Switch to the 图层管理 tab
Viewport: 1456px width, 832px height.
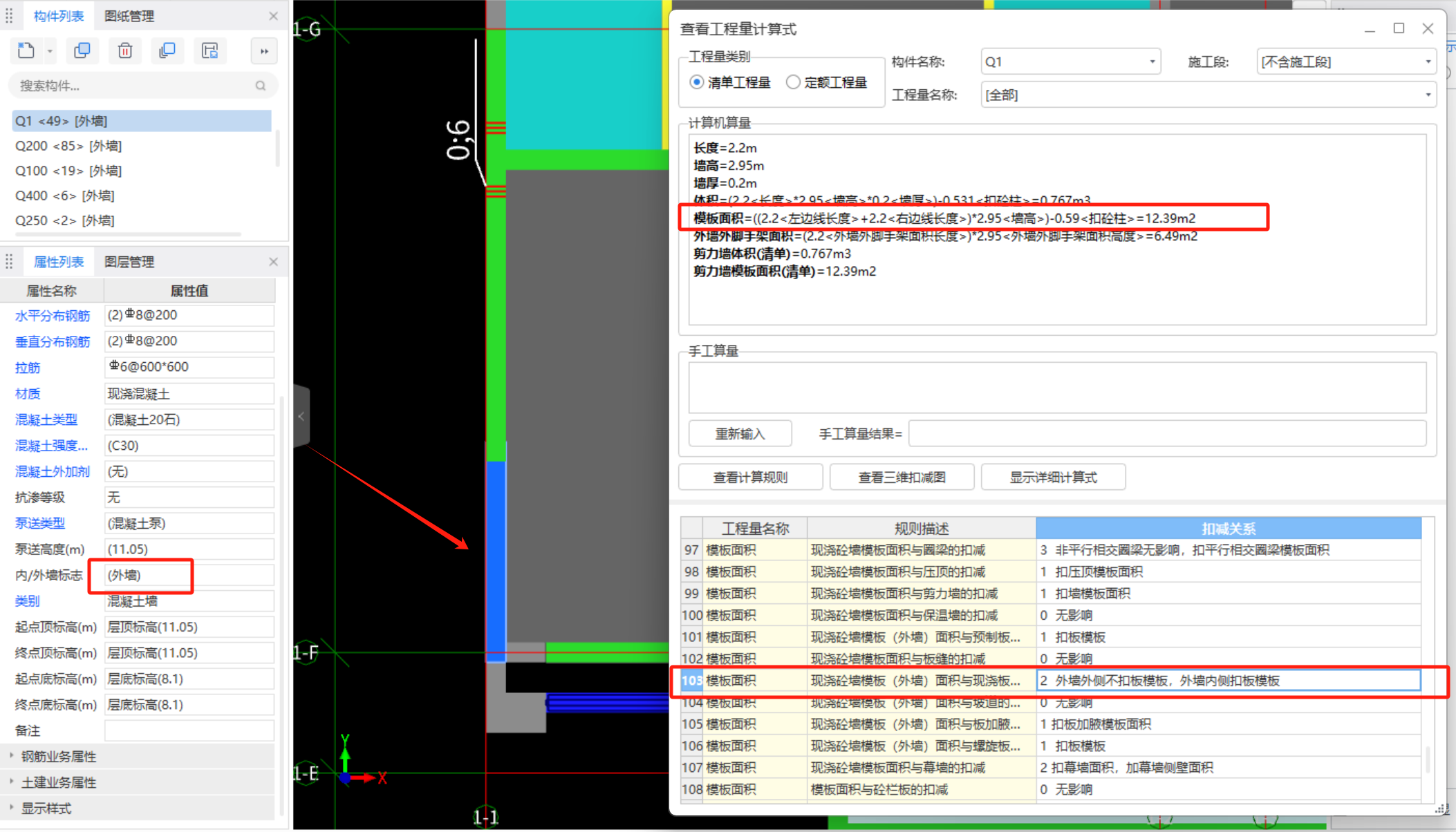pos(129,262)
